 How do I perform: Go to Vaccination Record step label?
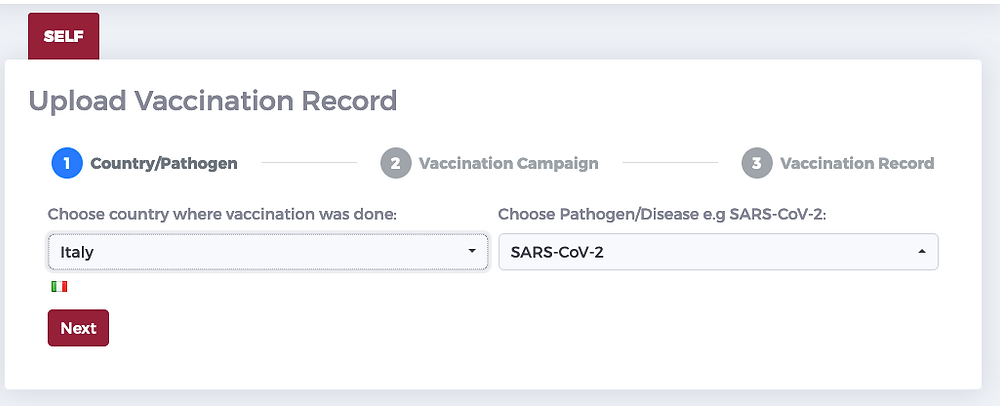(x=857, y=163)
